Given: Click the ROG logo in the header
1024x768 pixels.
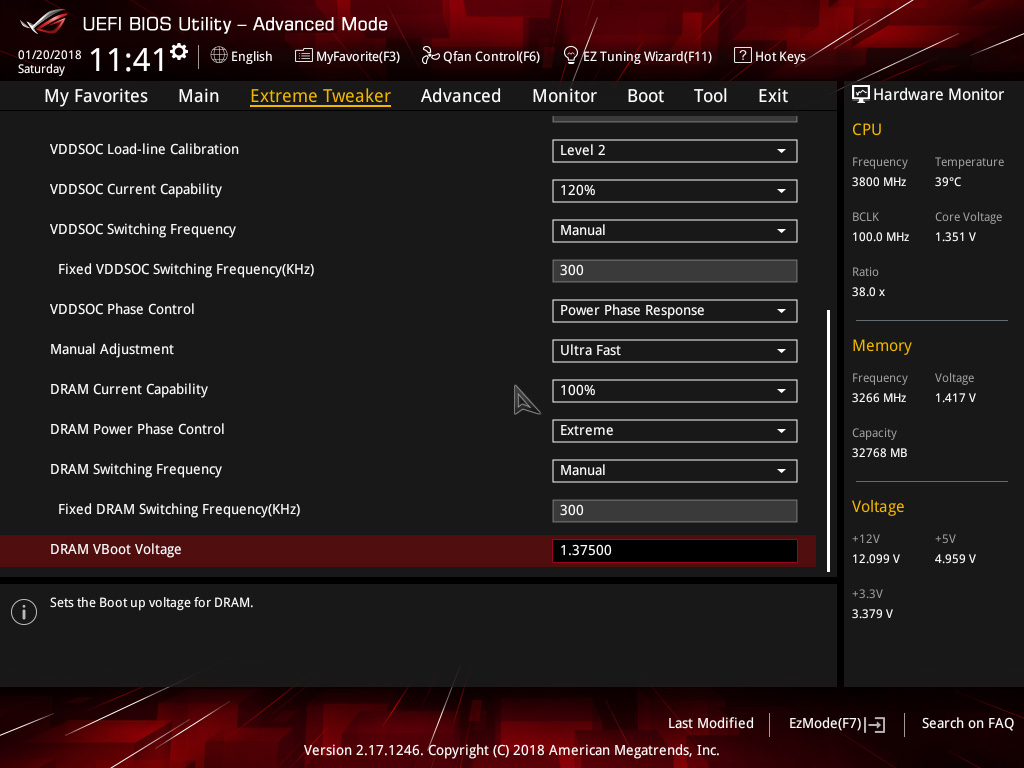Looking at the screenshot, I should tap(43, 22).
